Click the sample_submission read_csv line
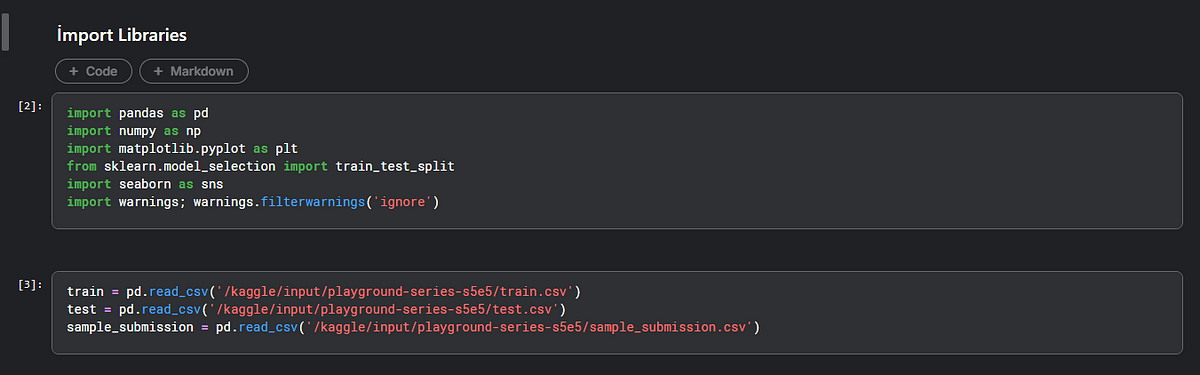Image resolution: width=1200 pixels, height=375 pixels. pyautogui.click(x=413, y=327)
